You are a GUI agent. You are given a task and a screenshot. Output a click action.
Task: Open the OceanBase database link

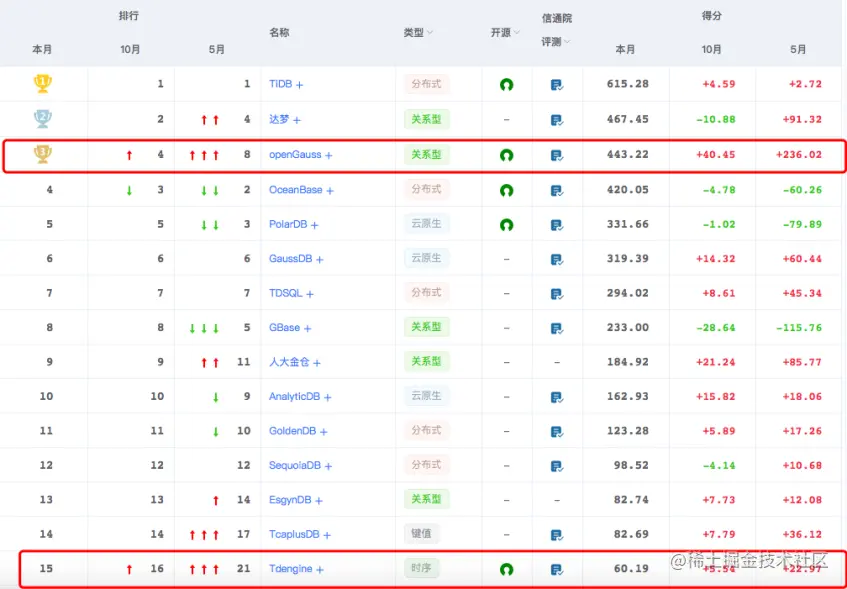point(295,190)
